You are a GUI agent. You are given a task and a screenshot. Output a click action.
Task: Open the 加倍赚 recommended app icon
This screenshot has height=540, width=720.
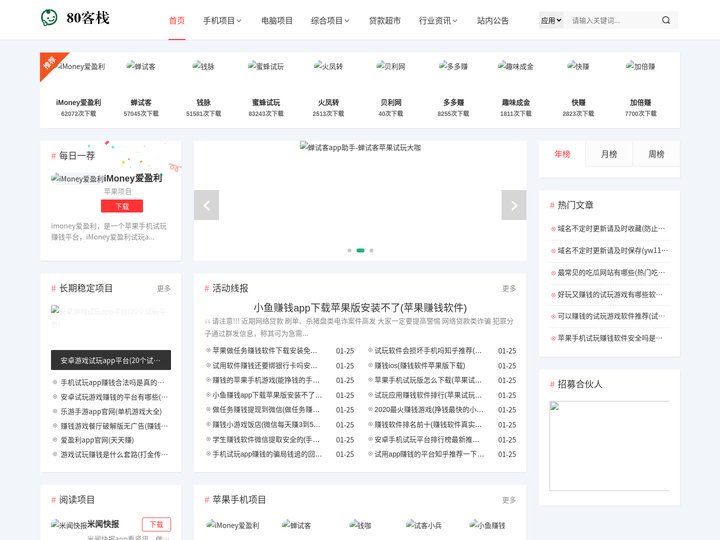click(641, 67)
